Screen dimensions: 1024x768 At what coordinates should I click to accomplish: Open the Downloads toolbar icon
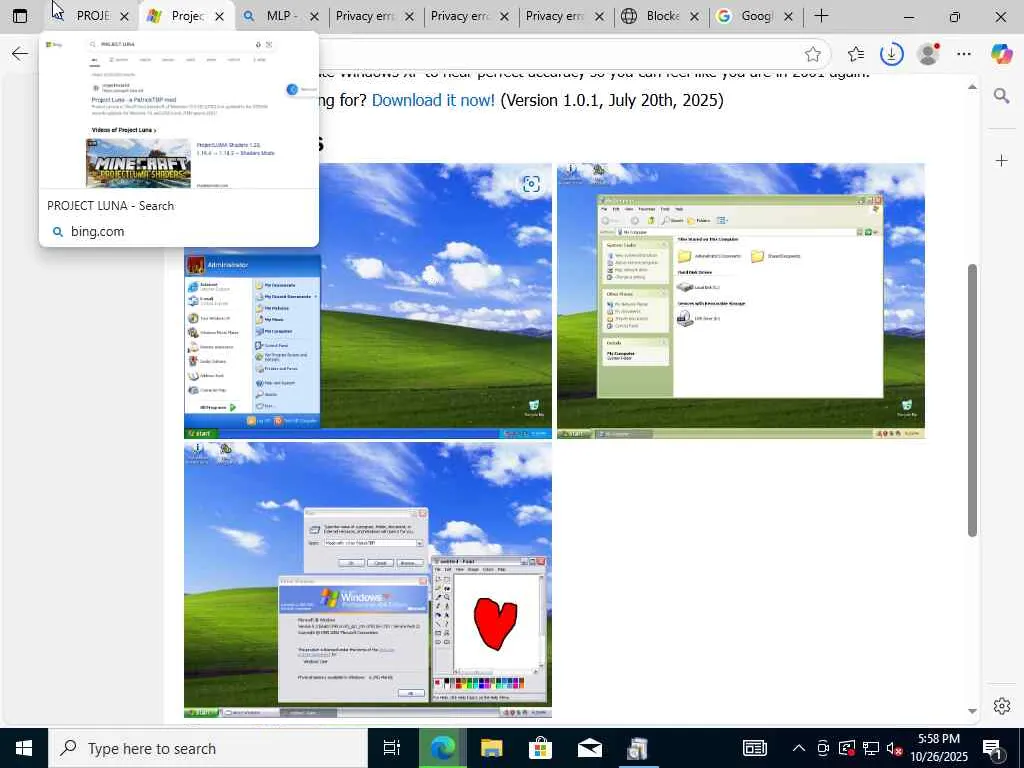tap(891, 54)
